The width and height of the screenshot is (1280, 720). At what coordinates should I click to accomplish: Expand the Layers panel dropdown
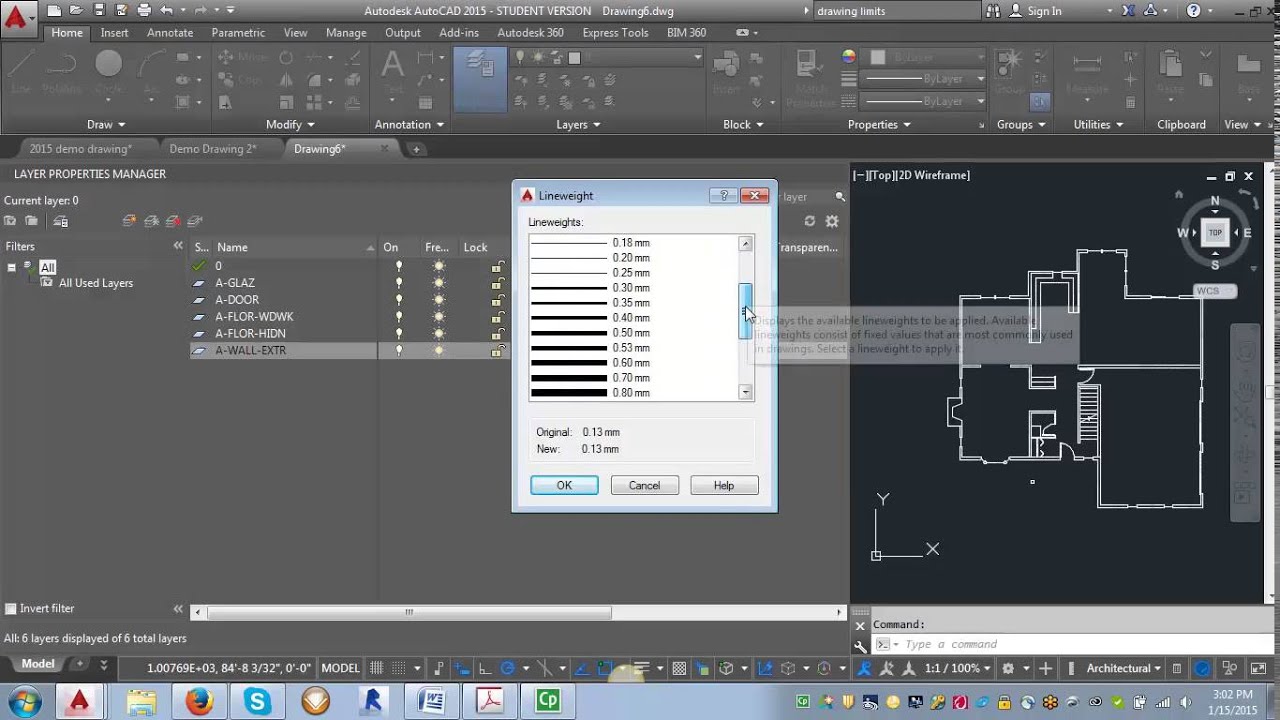tap(578, 125)
